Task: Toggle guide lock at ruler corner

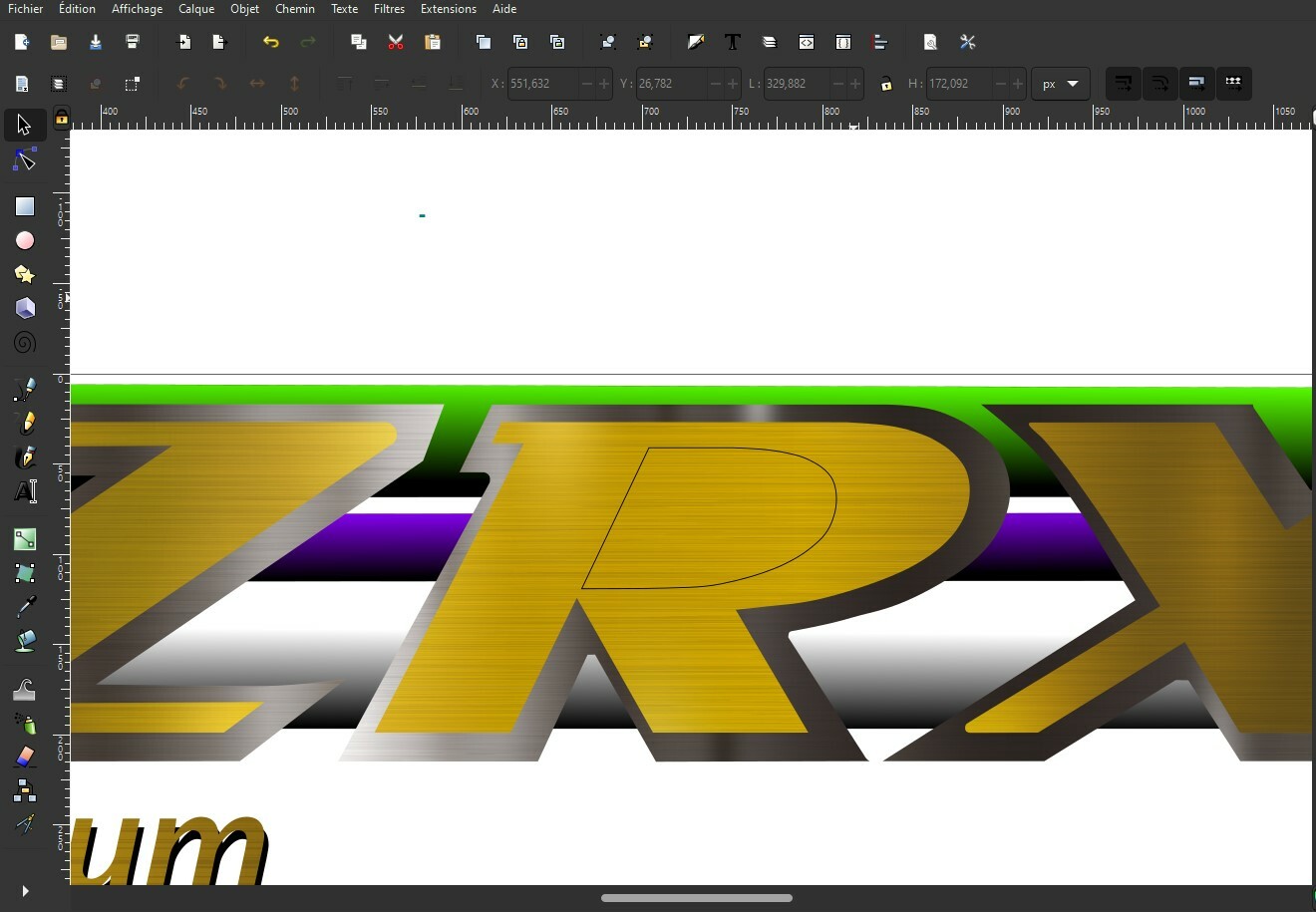Action: pyautogui.click(x=61, y=119)
